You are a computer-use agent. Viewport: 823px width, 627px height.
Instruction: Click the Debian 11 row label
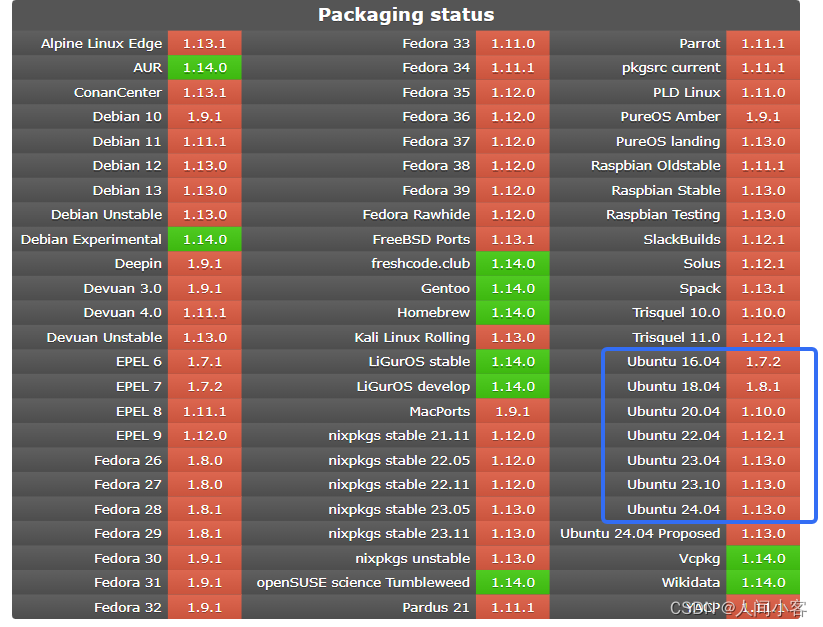click(127, 142)
